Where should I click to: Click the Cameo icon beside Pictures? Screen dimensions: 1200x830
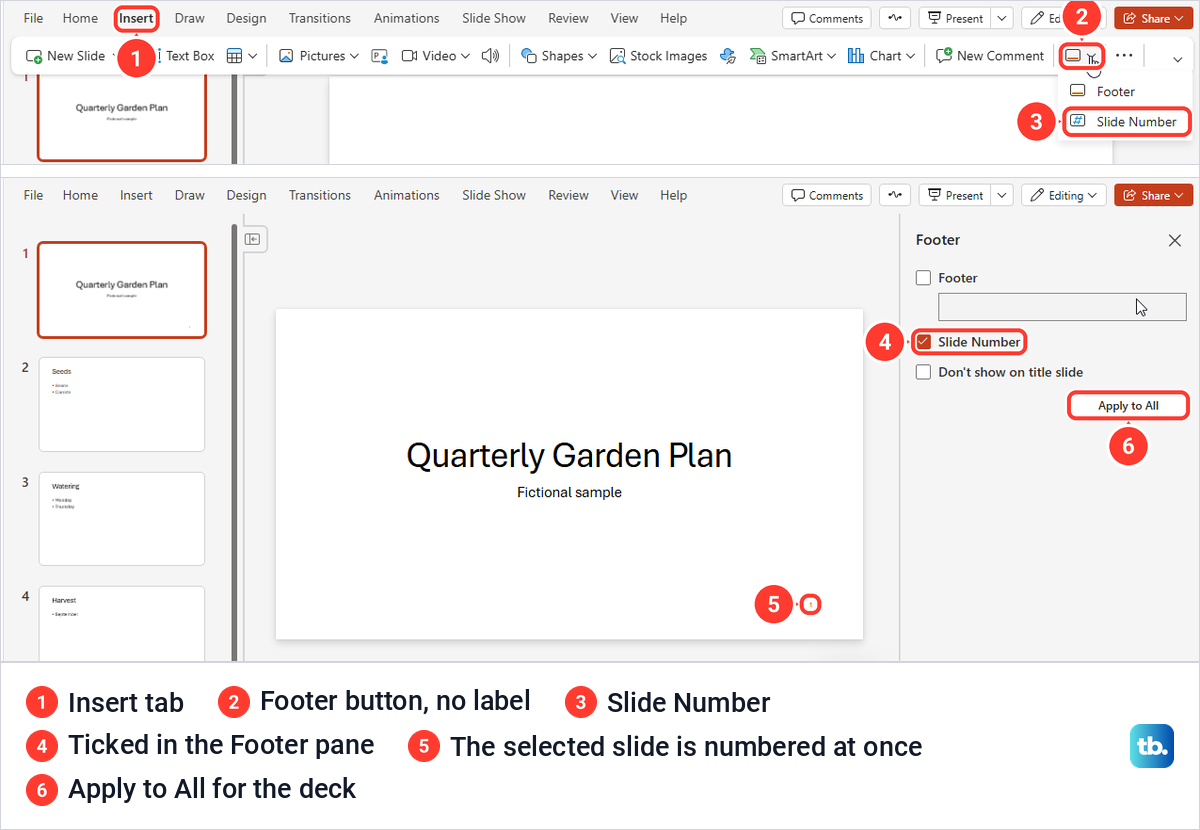[x=379, y=56]
